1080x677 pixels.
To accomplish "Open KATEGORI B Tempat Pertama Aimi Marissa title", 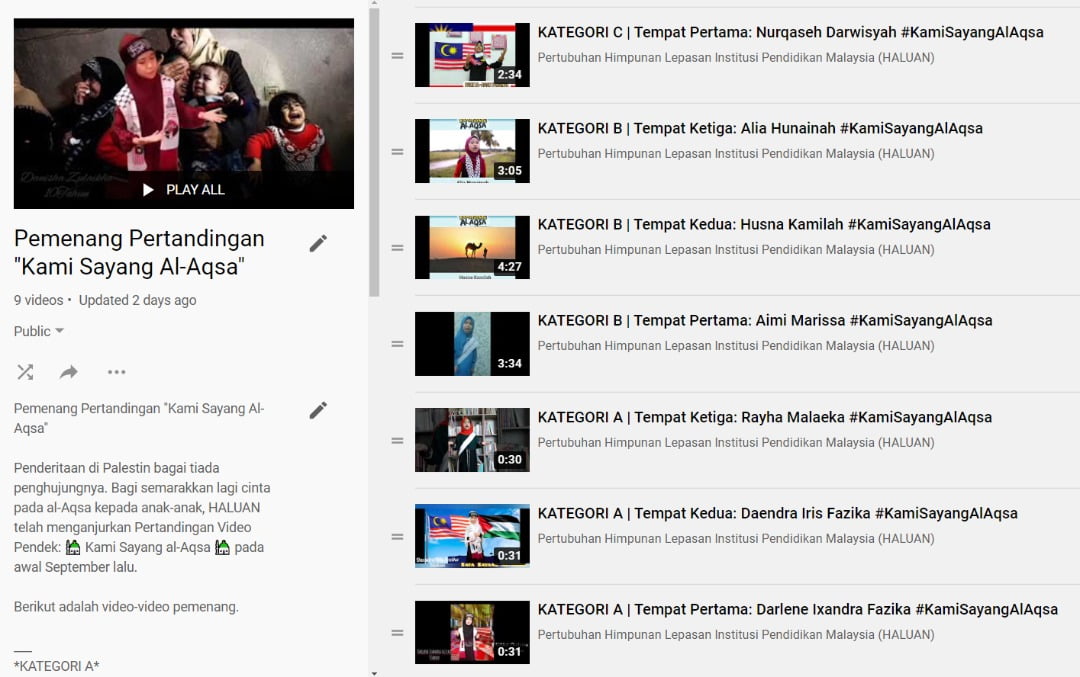I will click(x=765, y=320).
